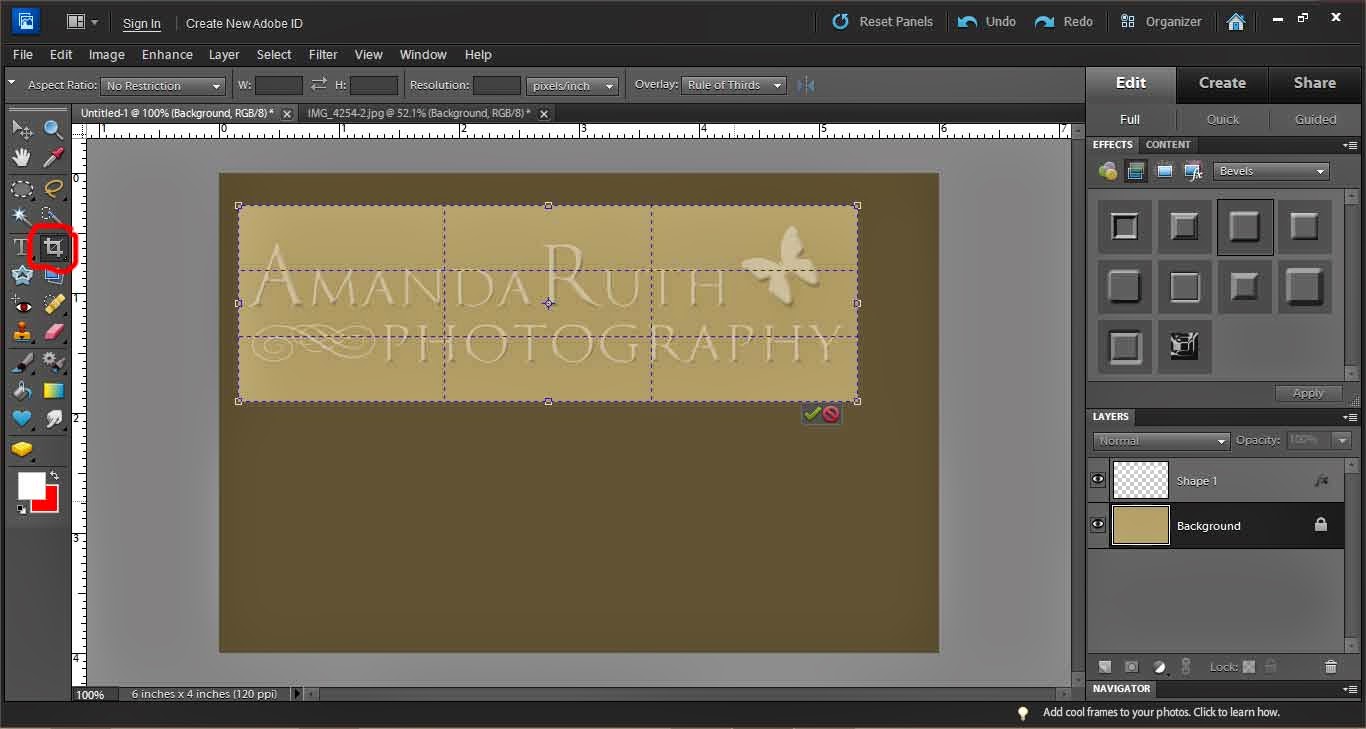The height and width of the screenshot is (729, 1366).
Task: Switch to the IMG_4254-2.jpg document tab
Action: 418,114
